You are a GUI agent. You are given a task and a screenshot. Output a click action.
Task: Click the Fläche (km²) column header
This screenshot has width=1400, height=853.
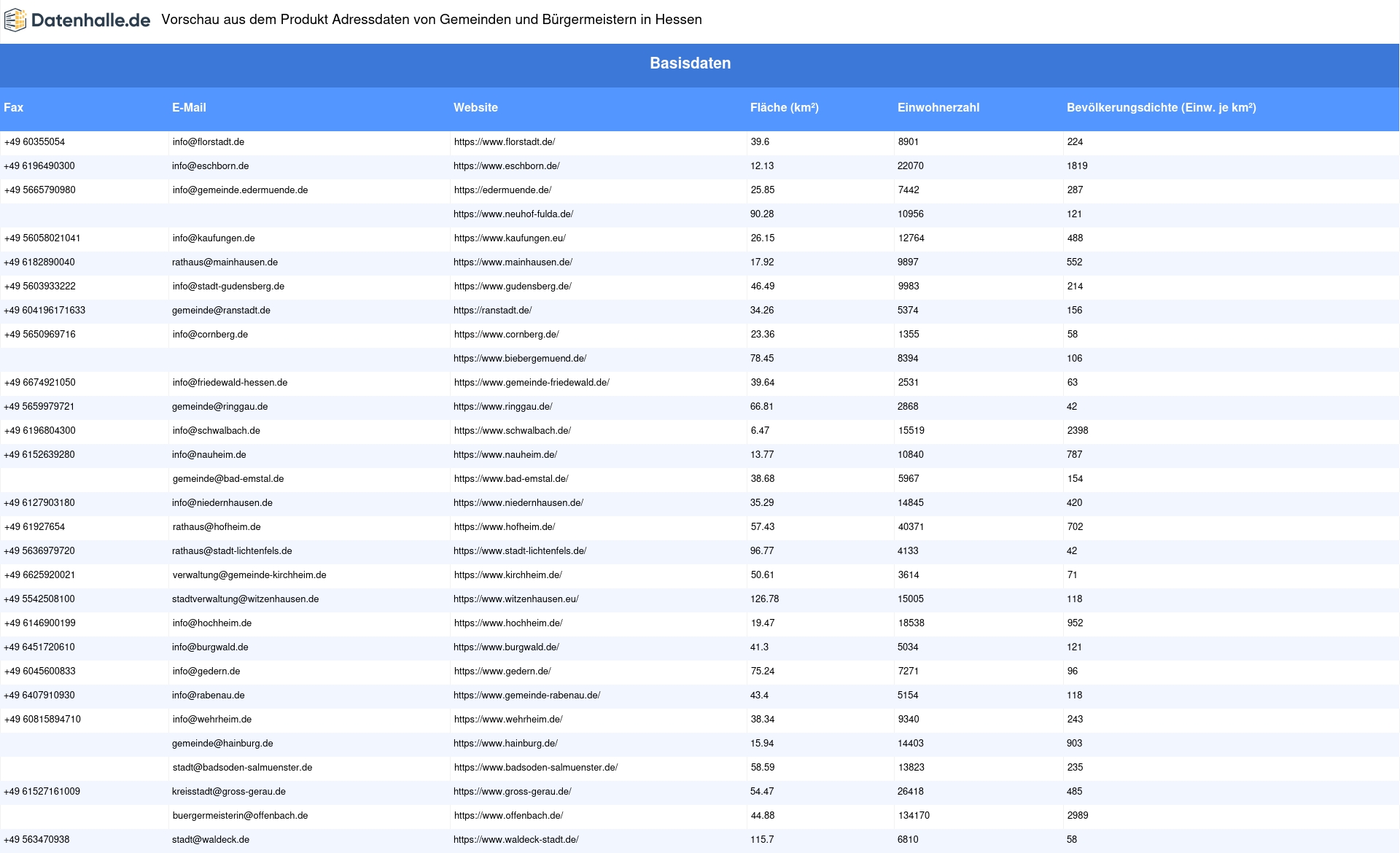click(x=785, y=107)
